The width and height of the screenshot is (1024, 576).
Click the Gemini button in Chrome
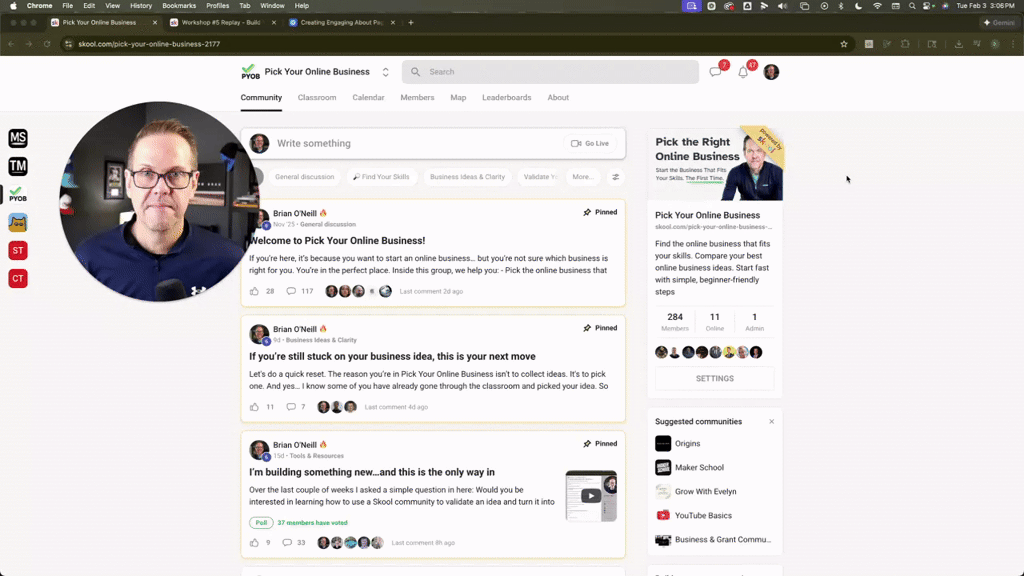[x=999, y=22]
